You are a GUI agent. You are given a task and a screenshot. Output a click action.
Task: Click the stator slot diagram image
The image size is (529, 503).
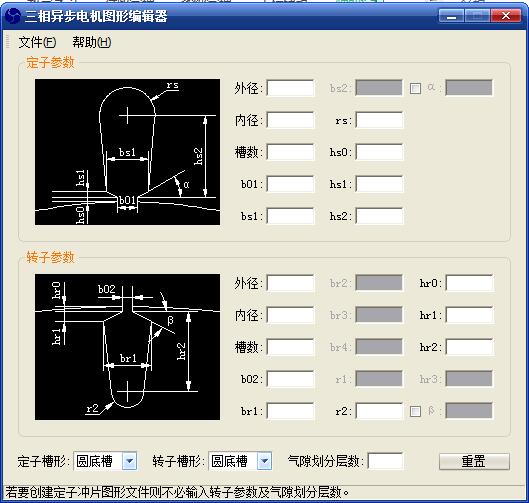coord(128,152)
